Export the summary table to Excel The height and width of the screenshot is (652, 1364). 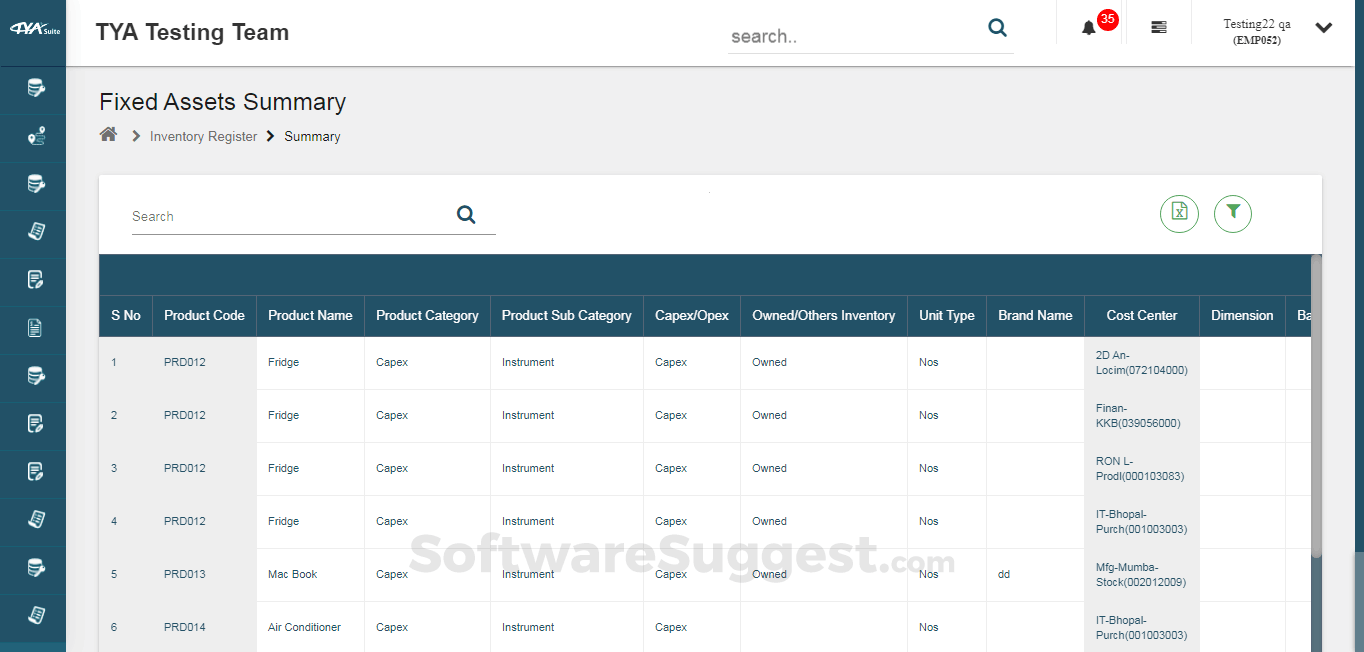(1179, 214)
